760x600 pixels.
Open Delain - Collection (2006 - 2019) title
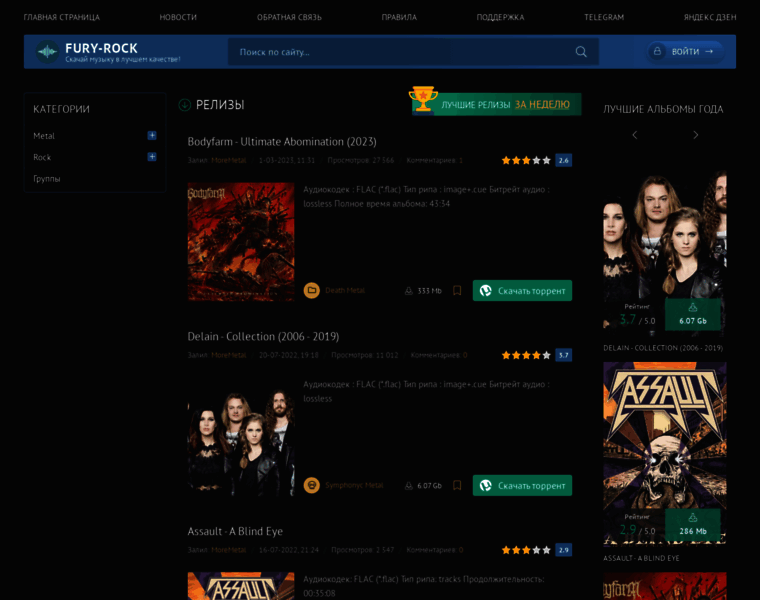263,336
